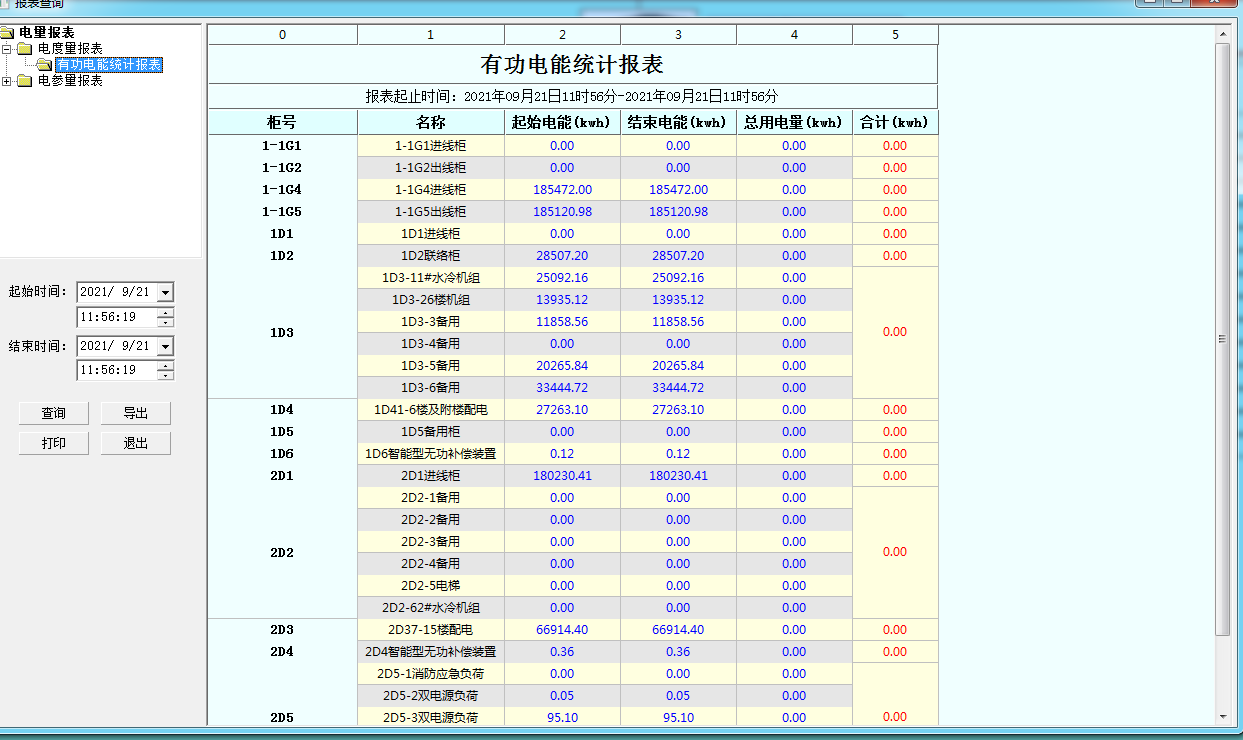Click the 名称 header cell
1243x740 pixels.
pyautogui.click(x=431, y=123)
